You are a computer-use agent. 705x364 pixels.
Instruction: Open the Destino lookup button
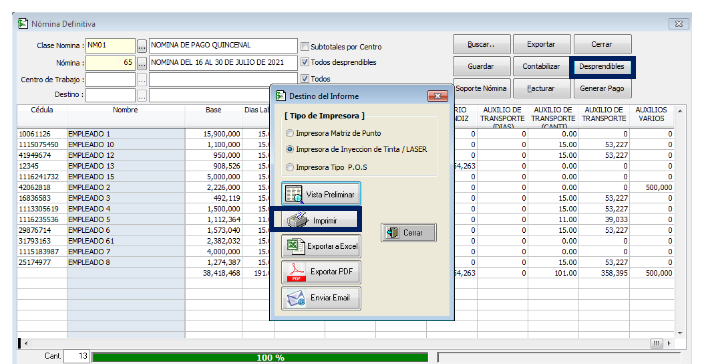(x=142, y=95)
